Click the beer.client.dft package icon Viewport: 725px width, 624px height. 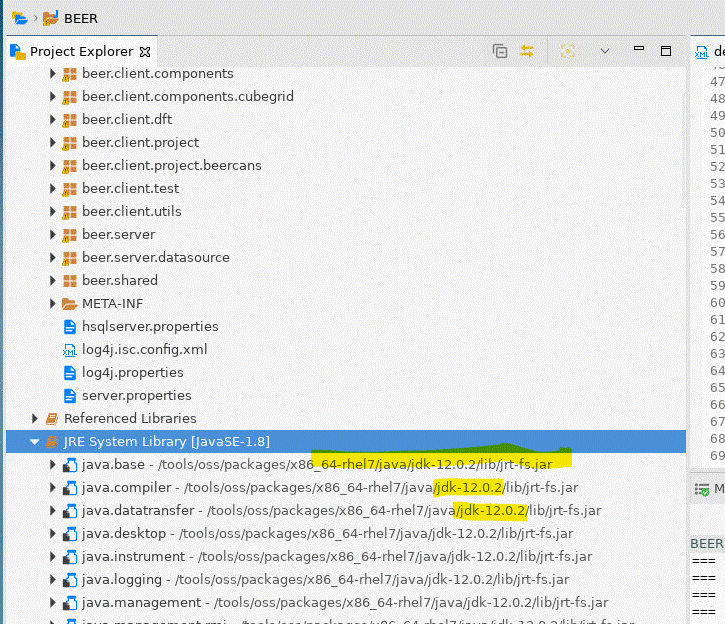pyautogui.click(x=69, y=120)
